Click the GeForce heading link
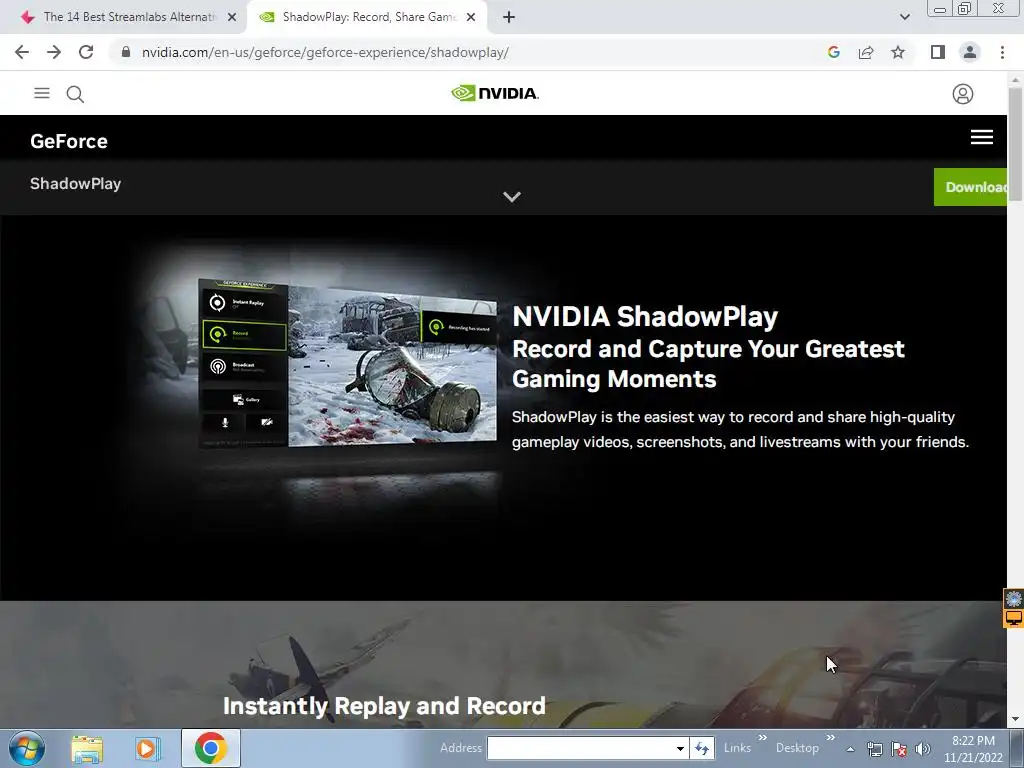 (69, 141)
